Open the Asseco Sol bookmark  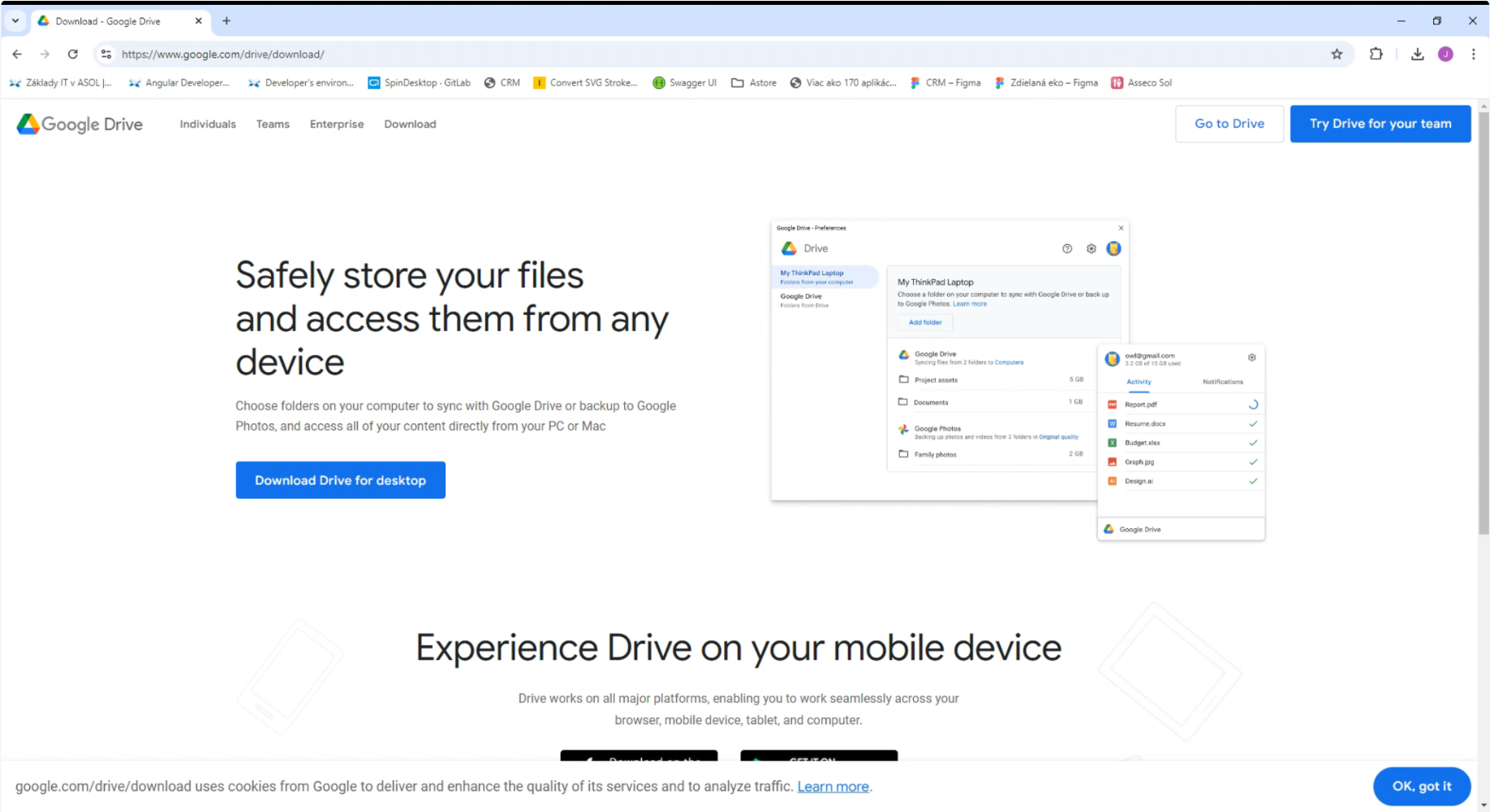[1141, 83]
